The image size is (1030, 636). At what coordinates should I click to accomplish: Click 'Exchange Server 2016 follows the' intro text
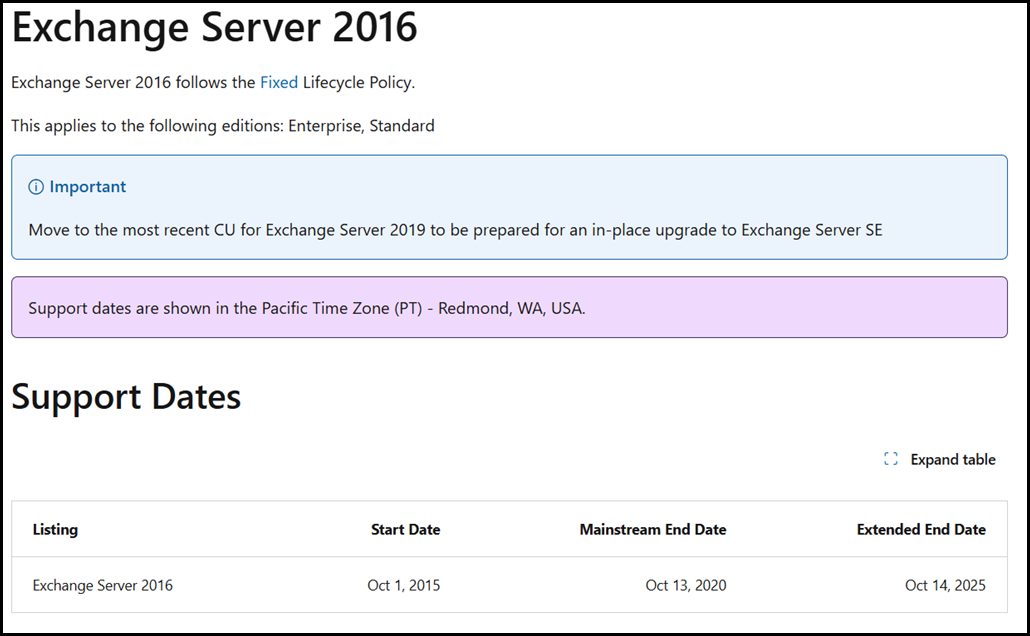tap(133, 82)
